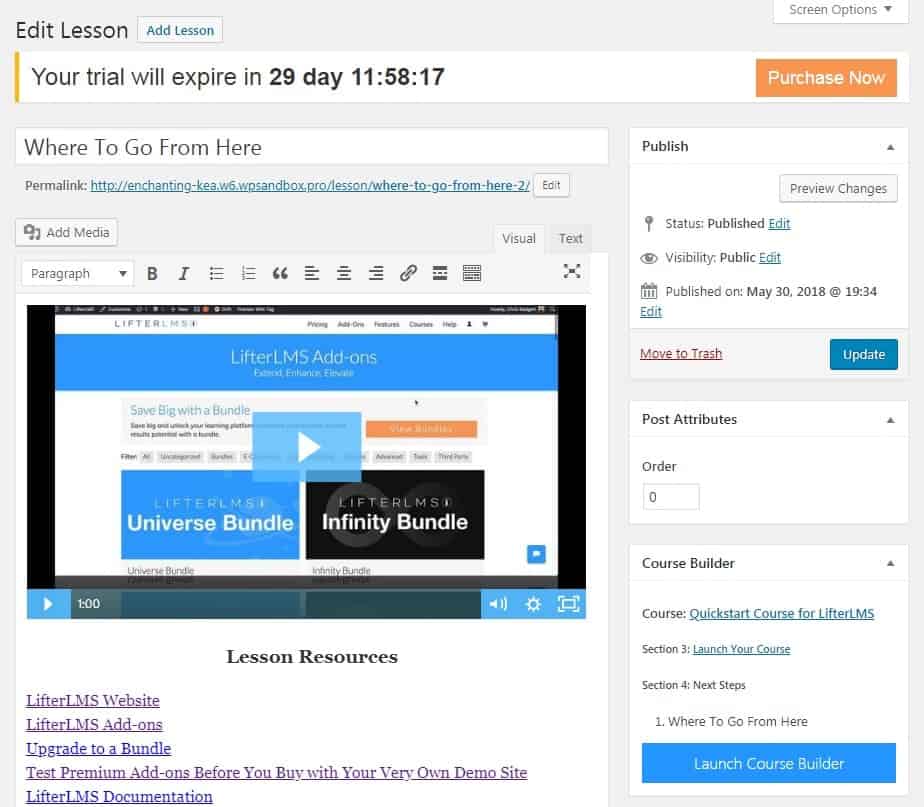Open the lesson permalink URL

pyautogui.click(x=310, y=185)
